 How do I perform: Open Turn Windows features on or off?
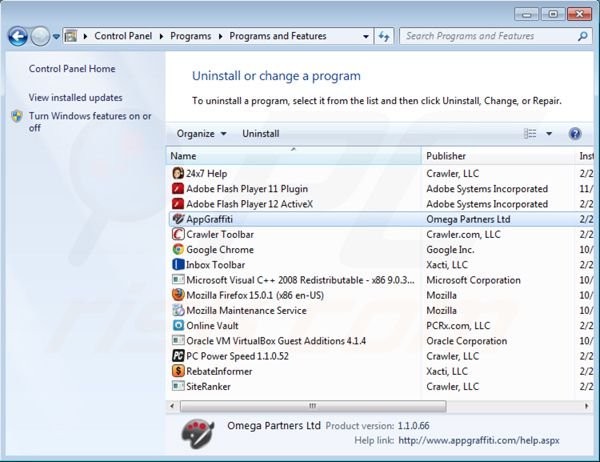90,122
